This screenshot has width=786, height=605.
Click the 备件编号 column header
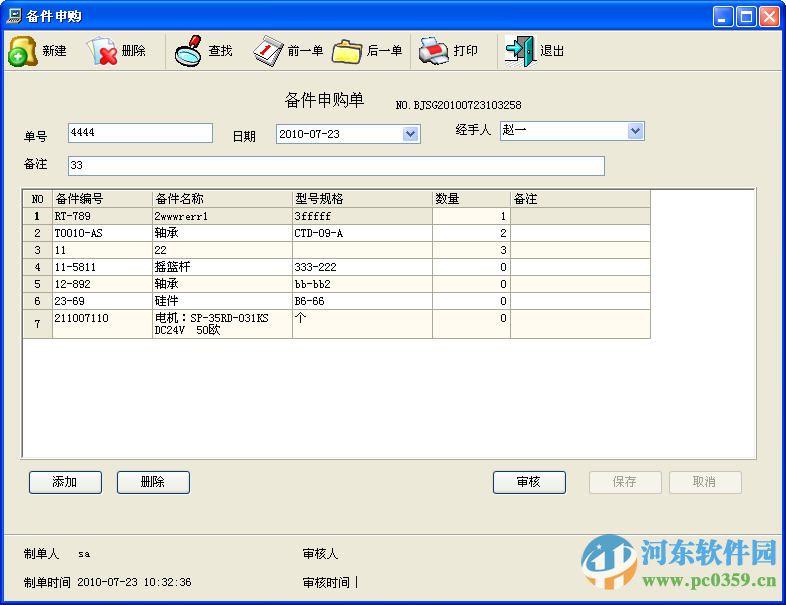102,199
